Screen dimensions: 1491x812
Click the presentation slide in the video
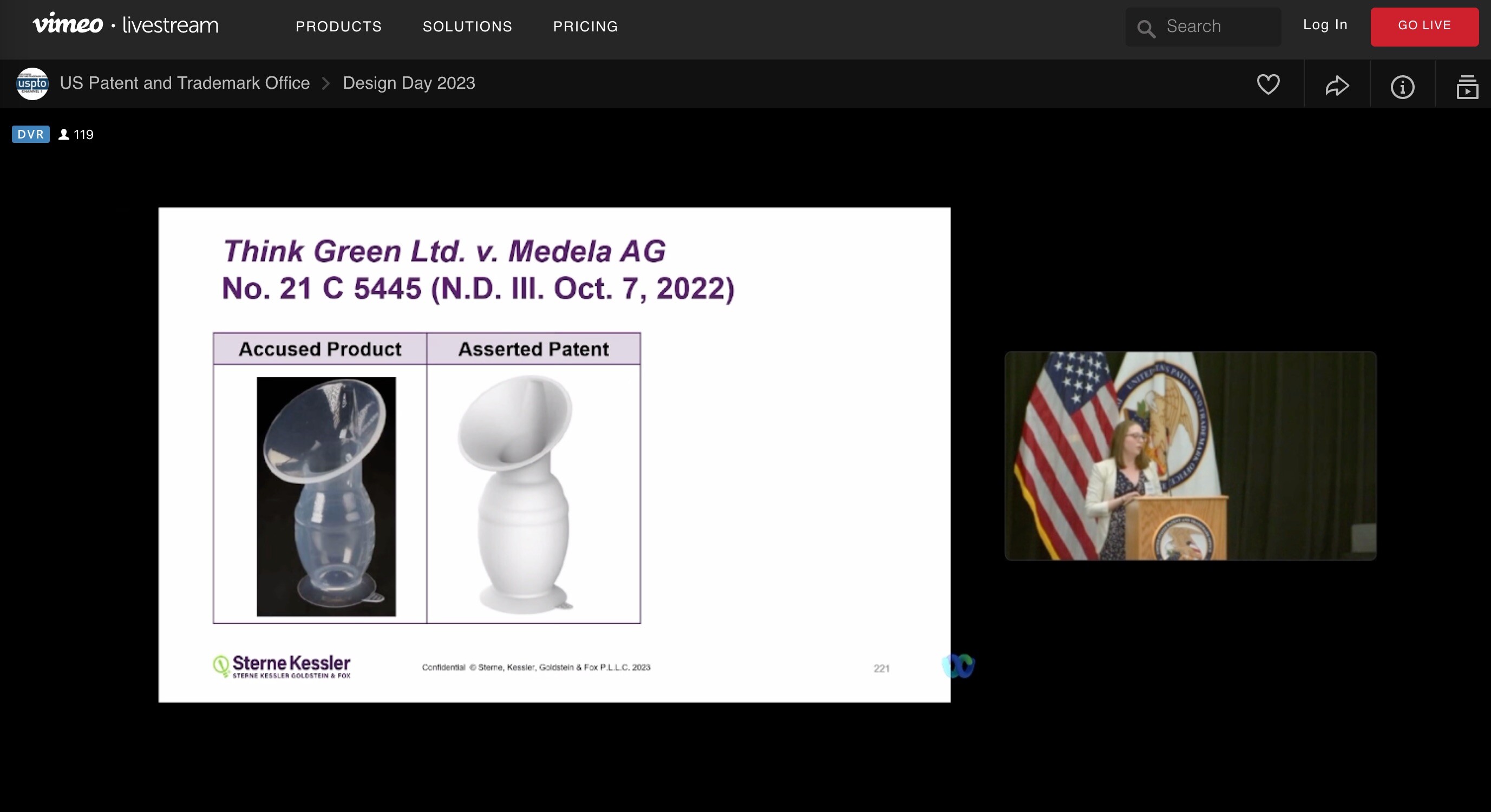tap(554, 455)
